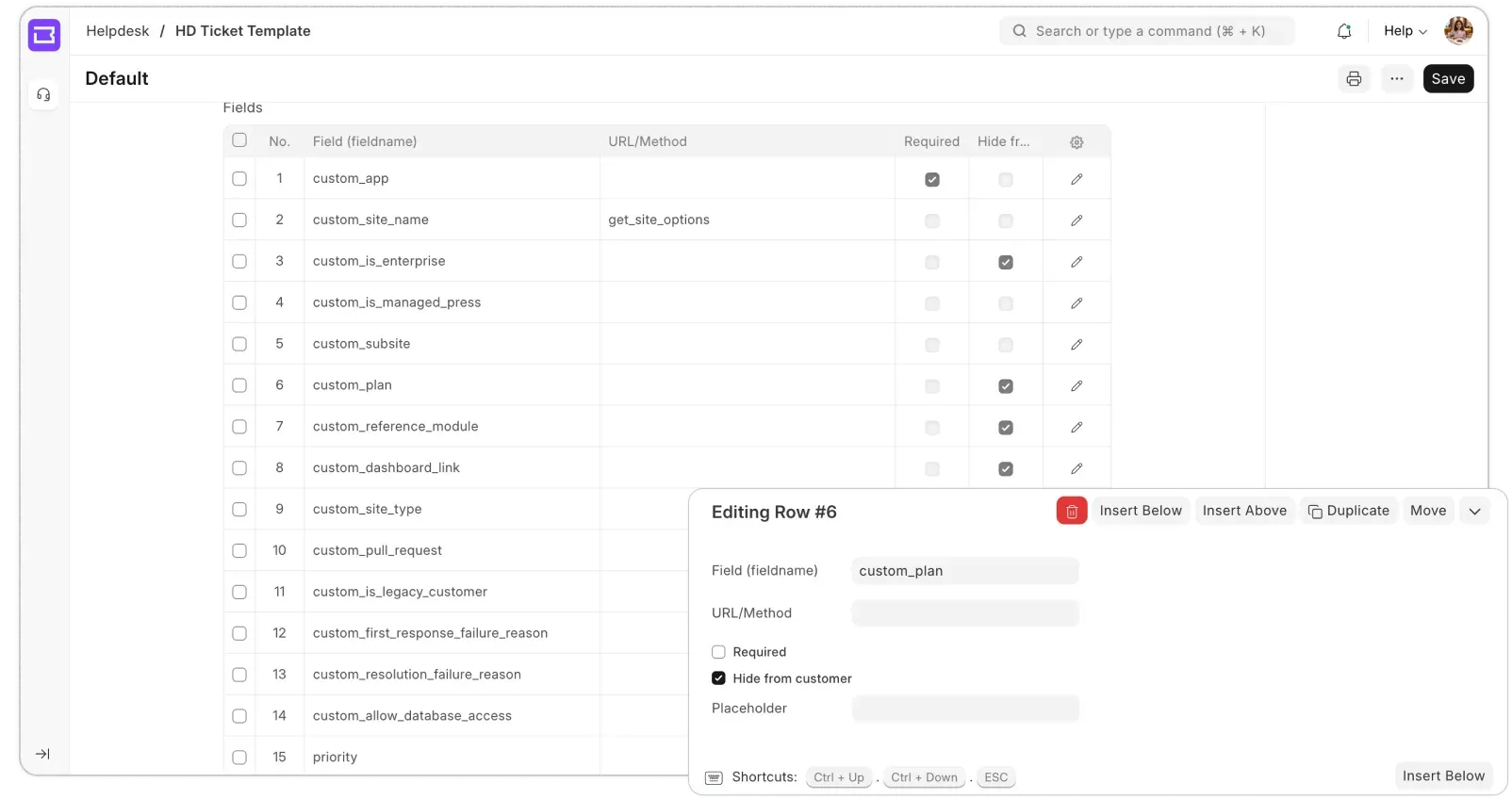Open the three-dots more actions menu

1397,79
